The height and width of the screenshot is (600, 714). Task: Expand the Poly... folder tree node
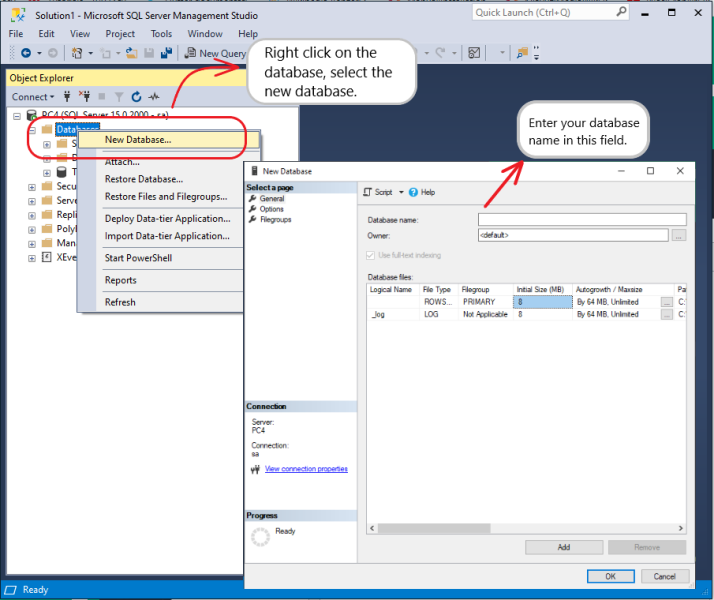tap(31, 230)
